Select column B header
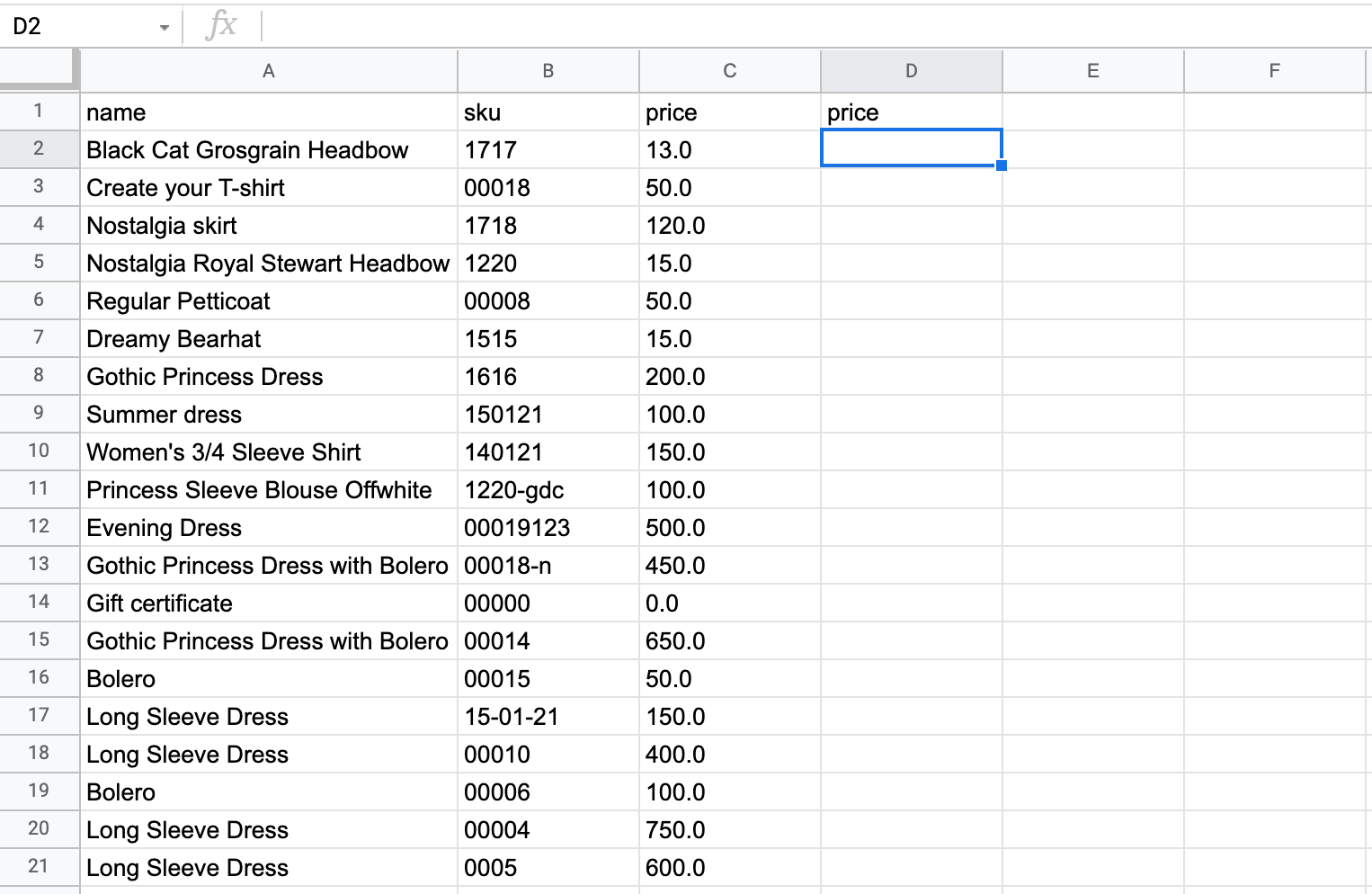1372x894 pixels. click(548, 71)
